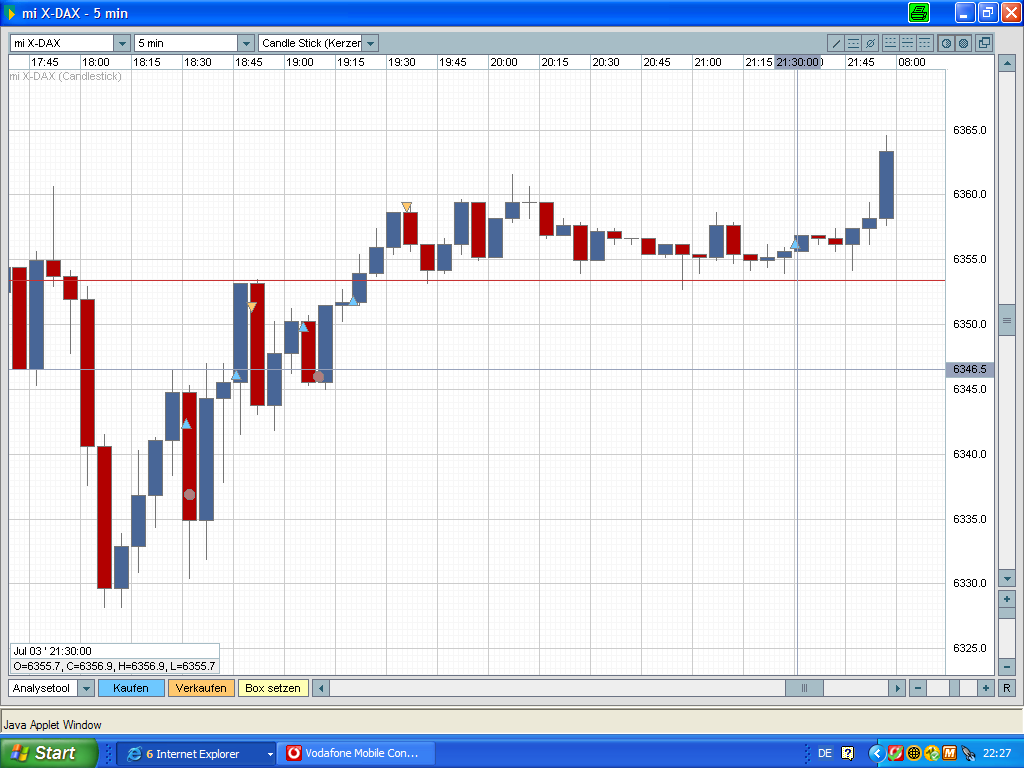1024x768 pixels.
Task: Click the horizontal zoom plus button
Action: click(x=985, y=688)
